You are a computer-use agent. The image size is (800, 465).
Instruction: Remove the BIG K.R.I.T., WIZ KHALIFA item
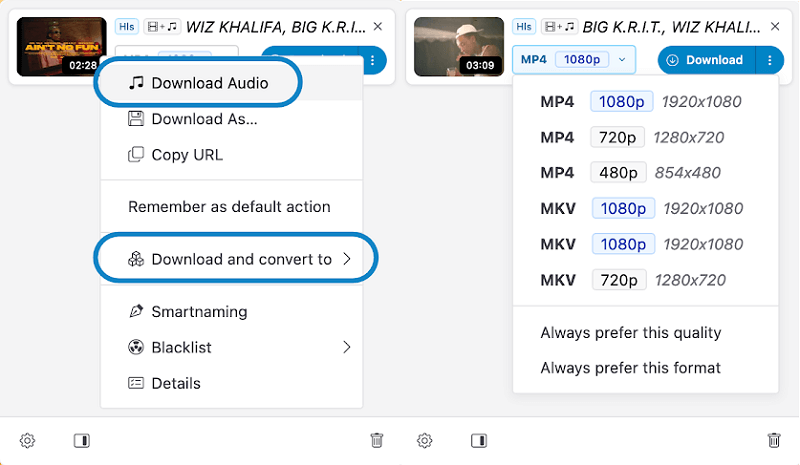(x=775, y=26)
